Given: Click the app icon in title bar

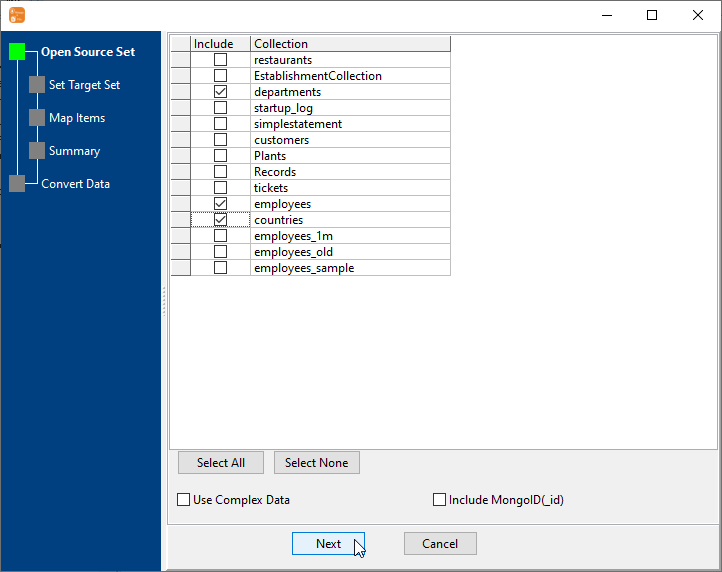Looking at the screenshot, I should tap(16, 15).
